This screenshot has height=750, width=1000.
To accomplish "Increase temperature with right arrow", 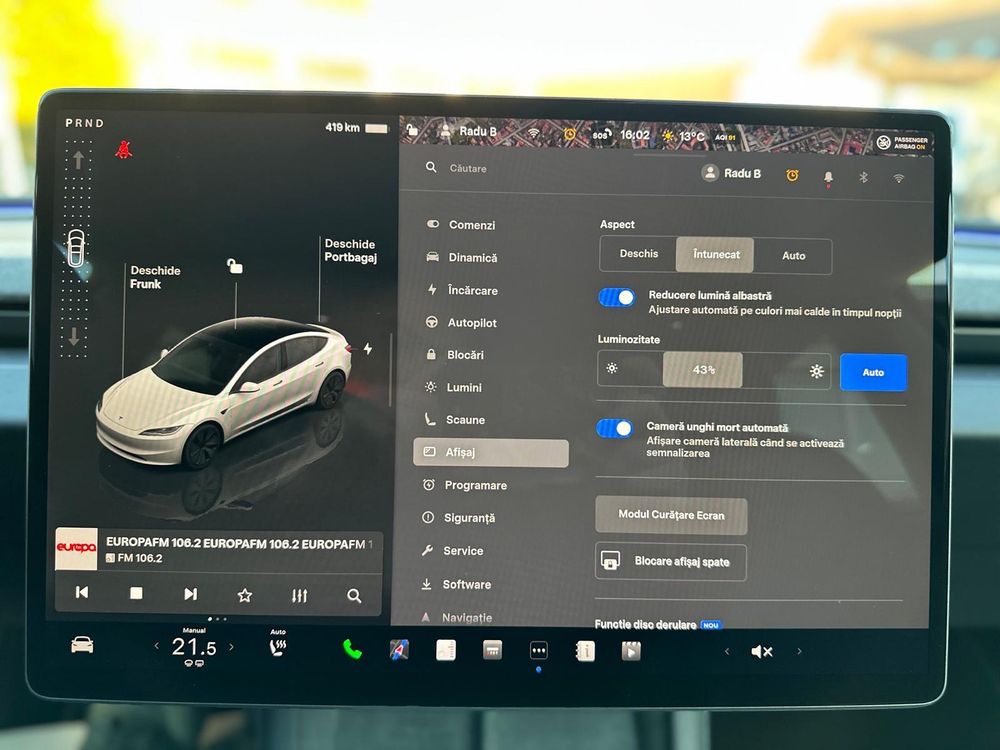I will (231, 647).
